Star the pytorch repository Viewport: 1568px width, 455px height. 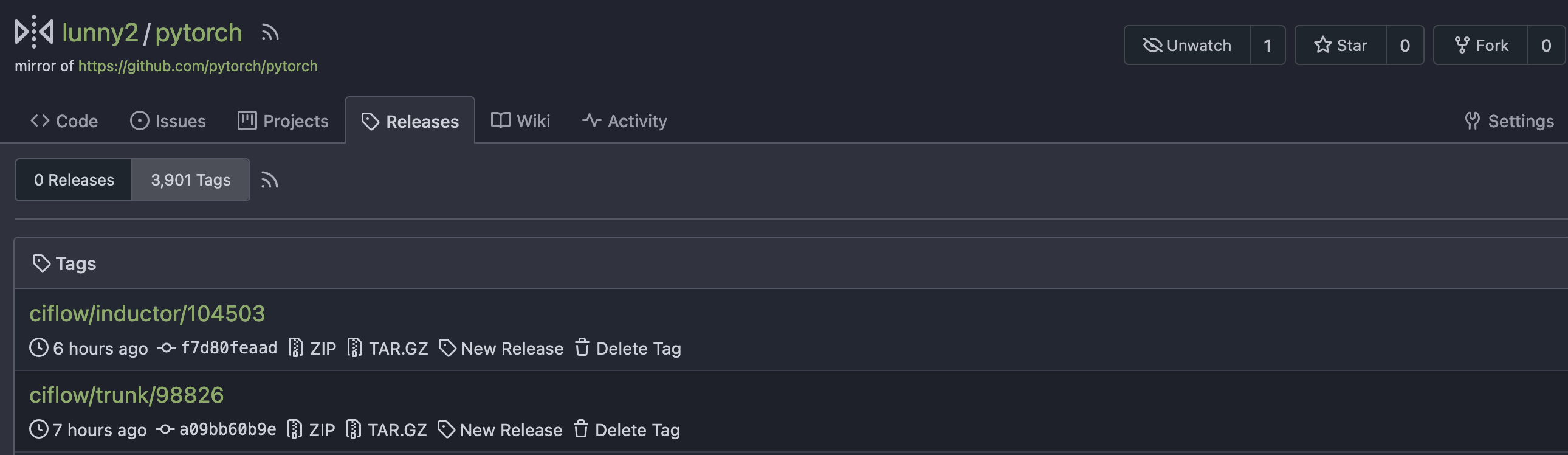click(1340, 45)
